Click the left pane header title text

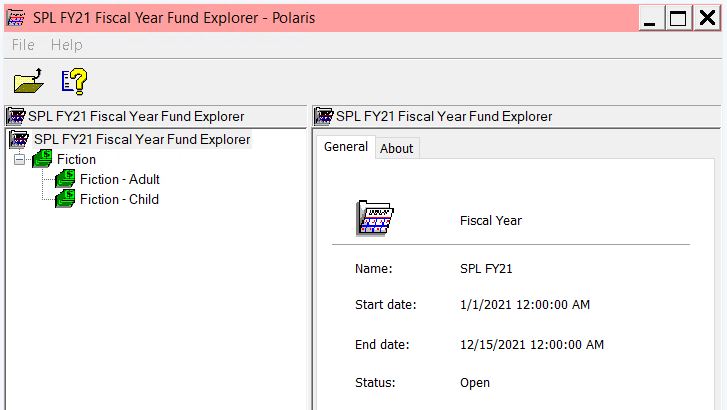pos(136,116)
